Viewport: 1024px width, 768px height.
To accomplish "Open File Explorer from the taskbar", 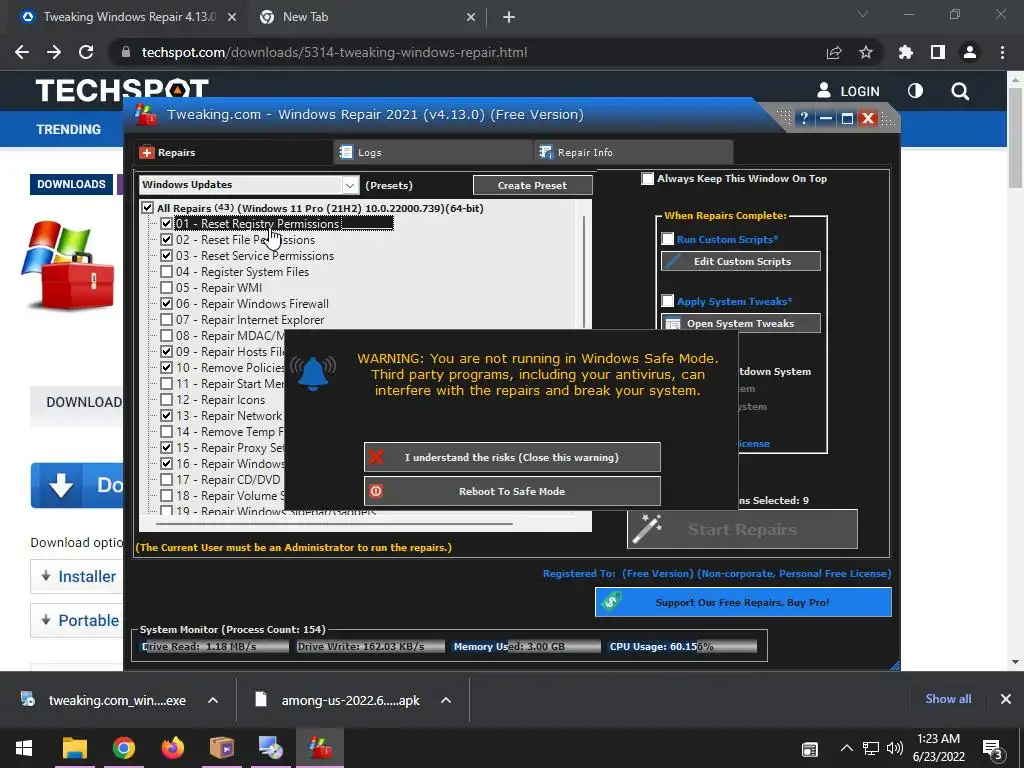I will tap(74, 748).
